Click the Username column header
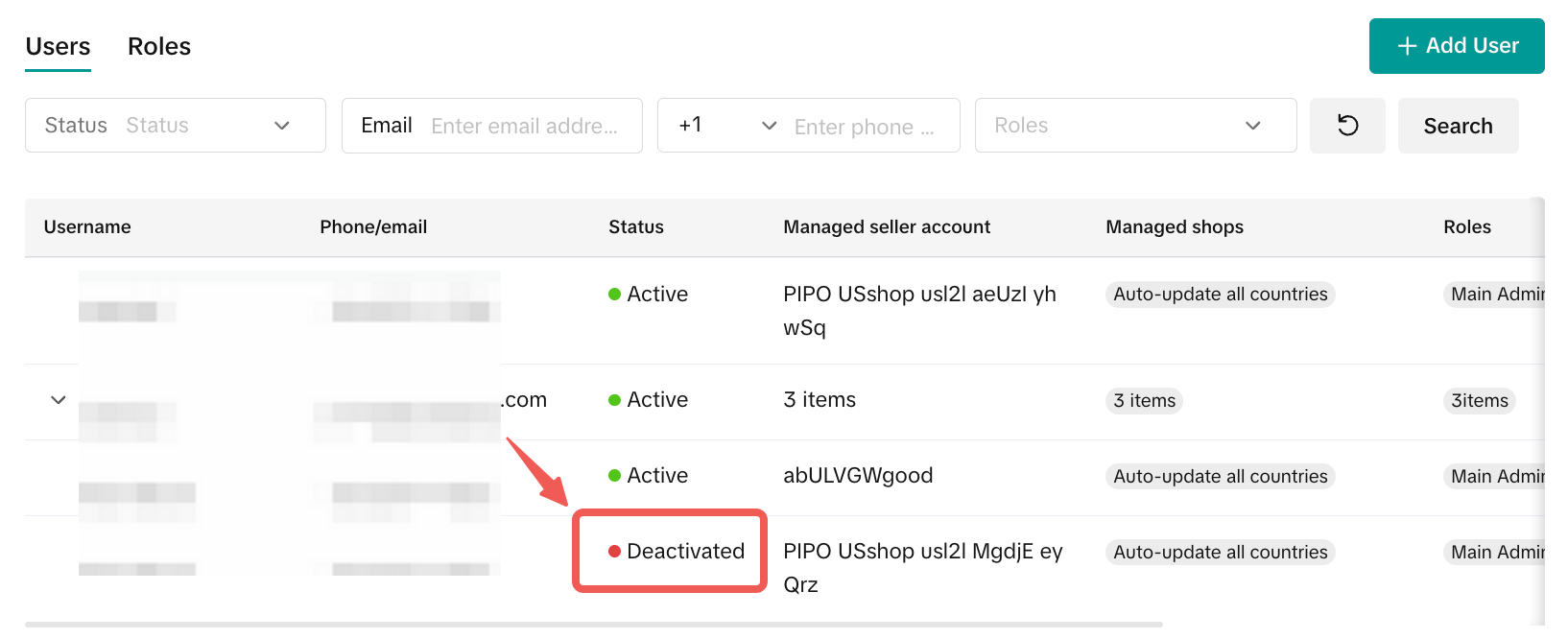The height and width of the screenshot is (639, 1568). 87,227
